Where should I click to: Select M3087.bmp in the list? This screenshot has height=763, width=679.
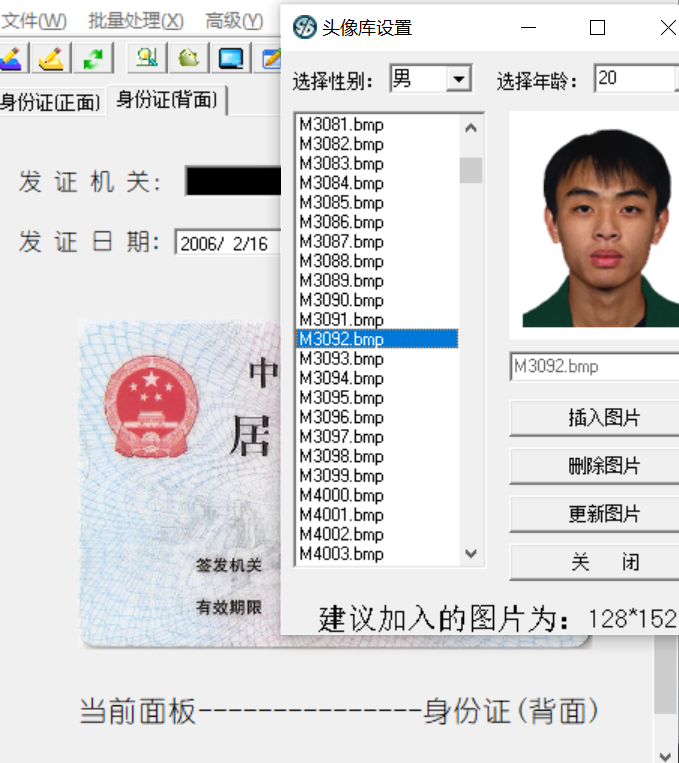tap(377, 241)
